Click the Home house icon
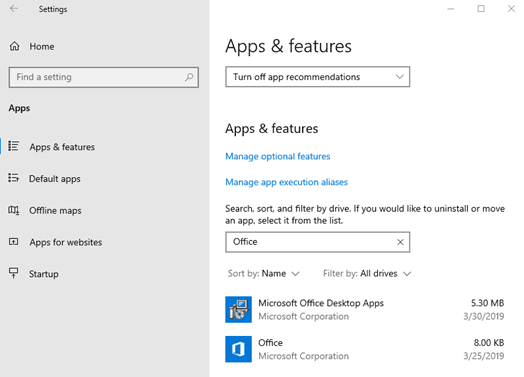The height and width of the screenshot is (377, 524). click(x=14, y=46)
